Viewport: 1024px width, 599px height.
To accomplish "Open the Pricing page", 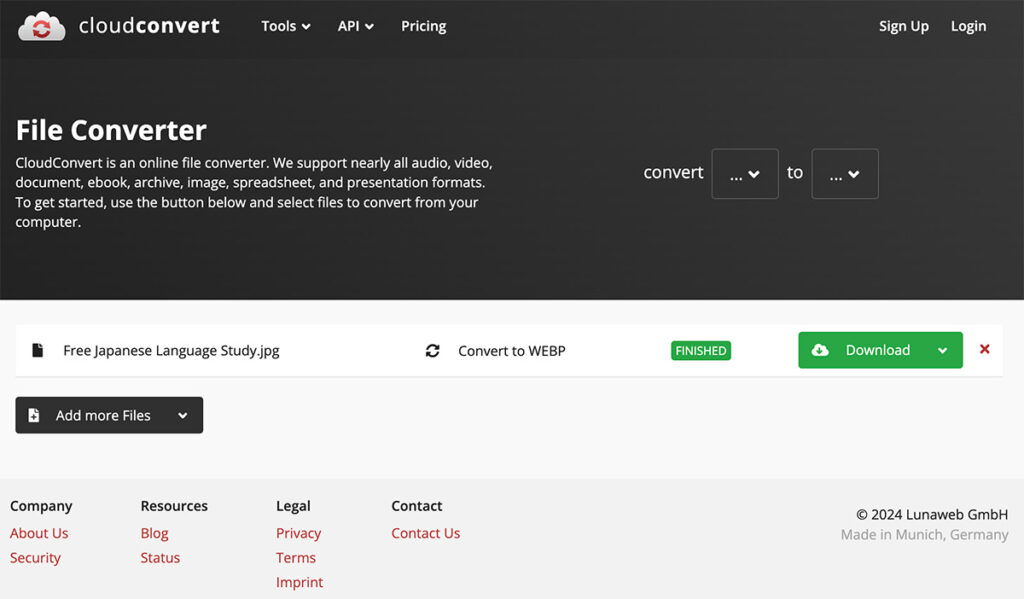I will (423, 26).
